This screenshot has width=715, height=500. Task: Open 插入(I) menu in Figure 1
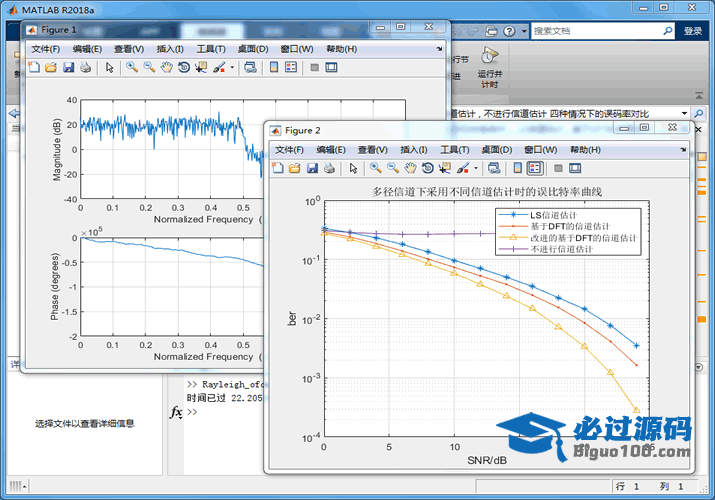click(169, 49)
